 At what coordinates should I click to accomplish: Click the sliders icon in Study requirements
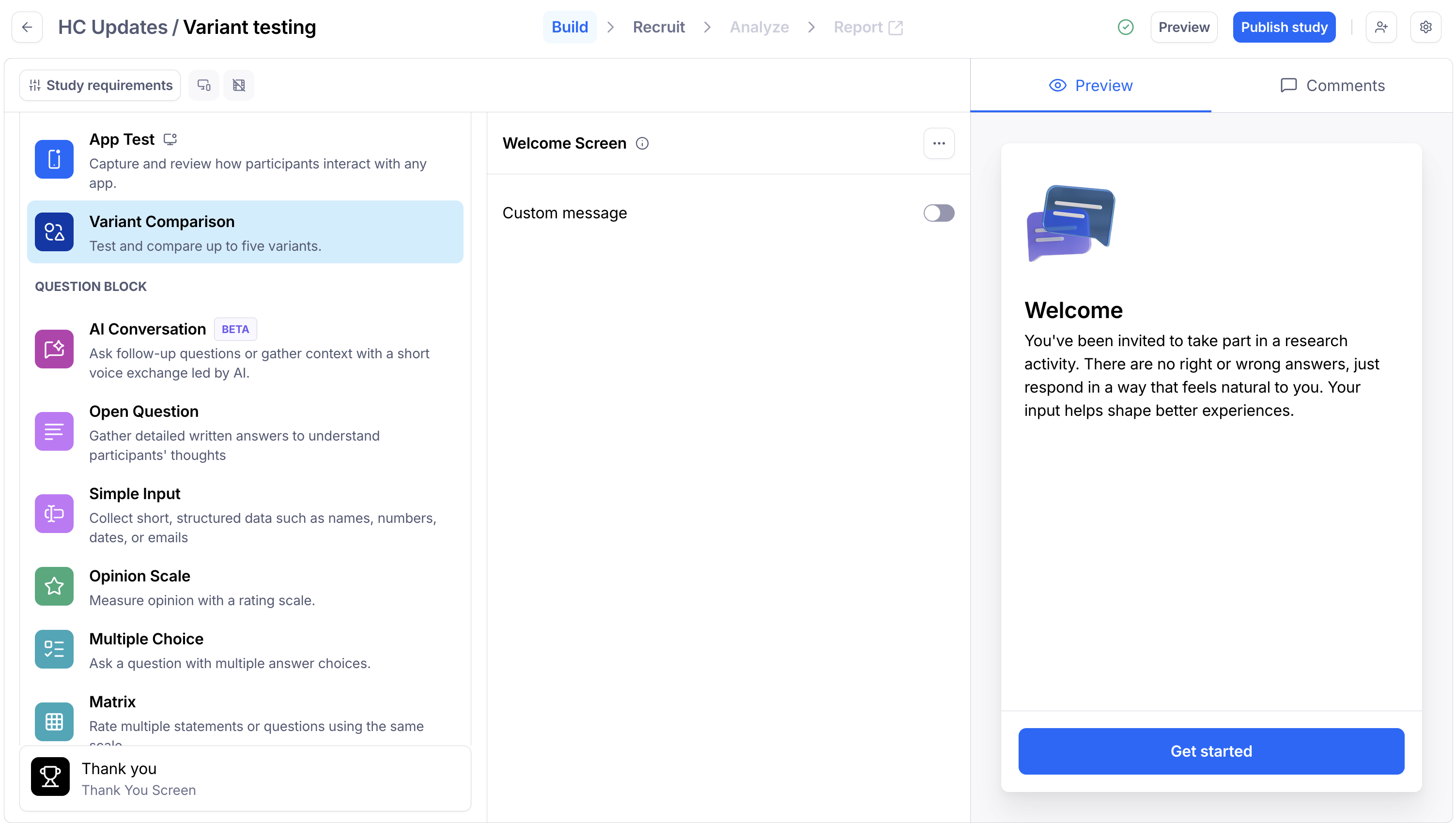click(35, 85)
